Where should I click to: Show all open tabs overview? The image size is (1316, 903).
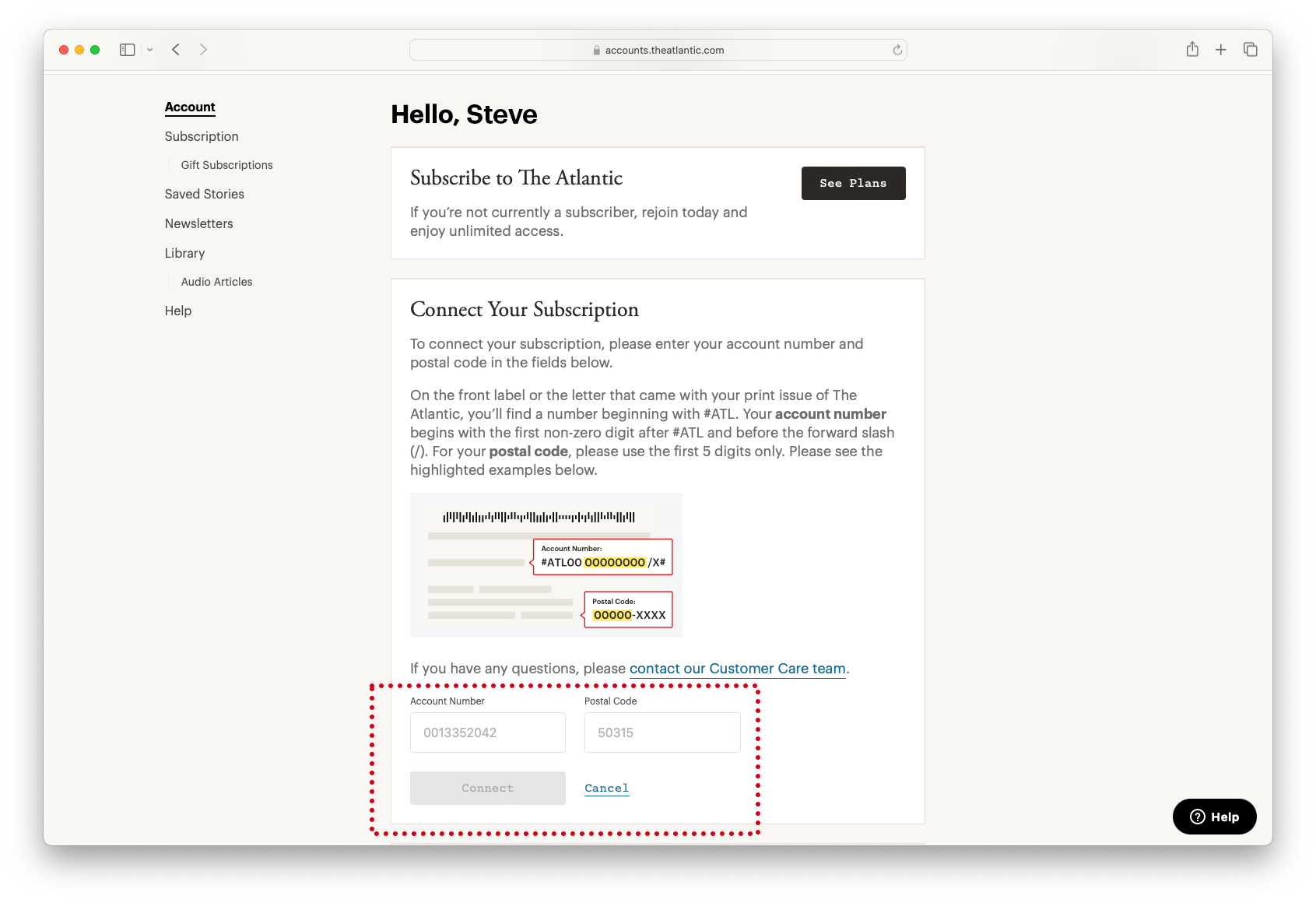(1251, 49)
